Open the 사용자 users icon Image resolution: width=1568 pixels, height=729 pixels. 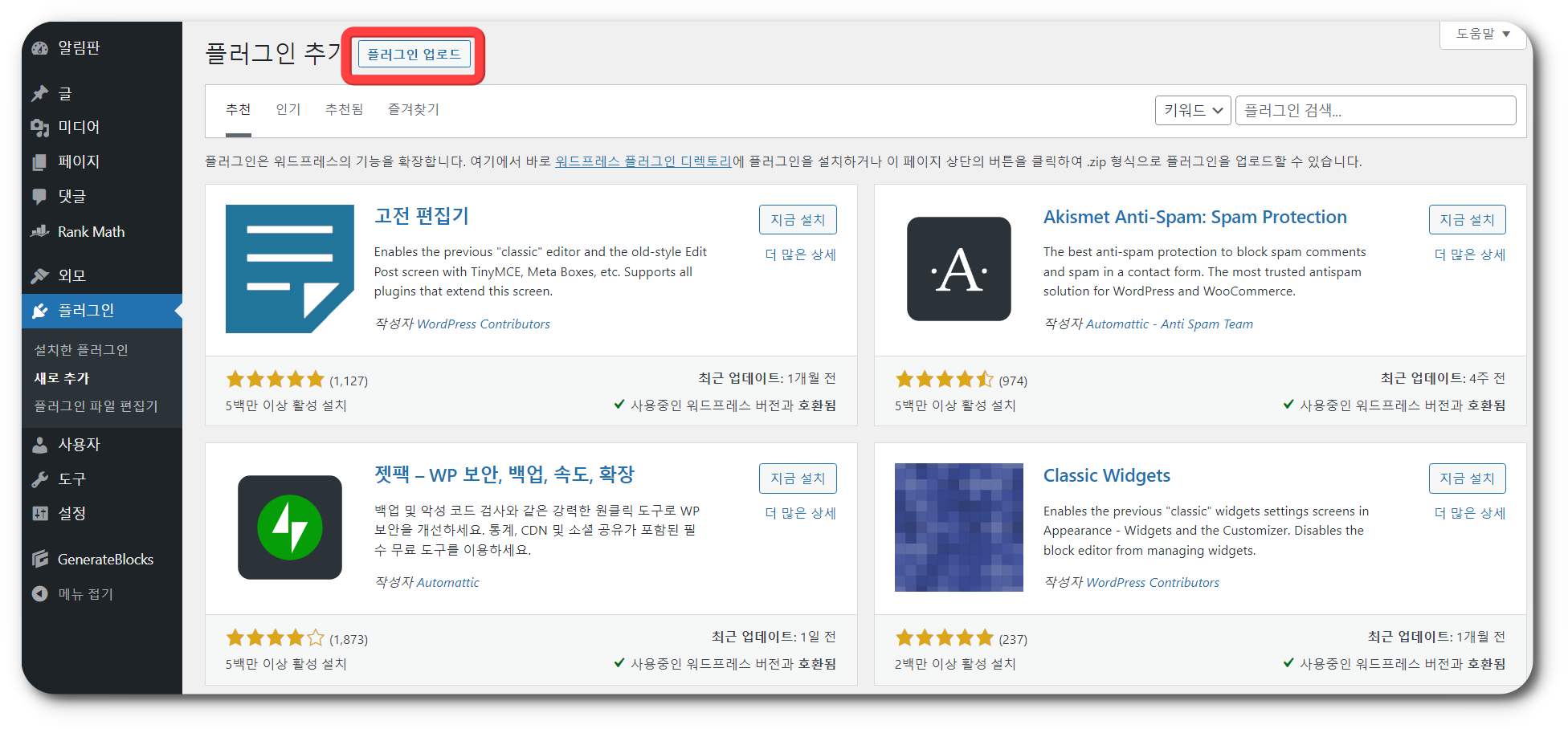40,445
